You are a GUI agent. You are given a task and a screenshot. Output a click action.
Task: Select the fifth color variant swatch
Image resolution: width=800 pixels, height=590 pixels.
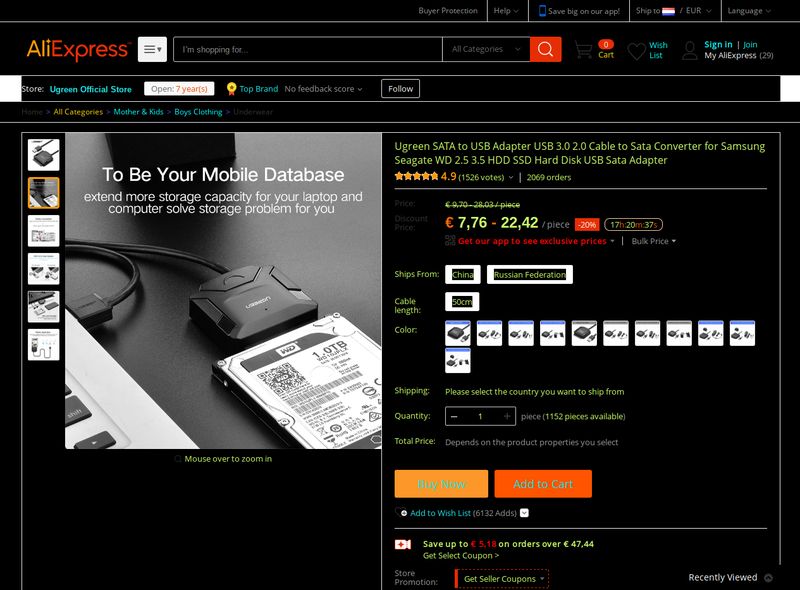pos(584,333)
